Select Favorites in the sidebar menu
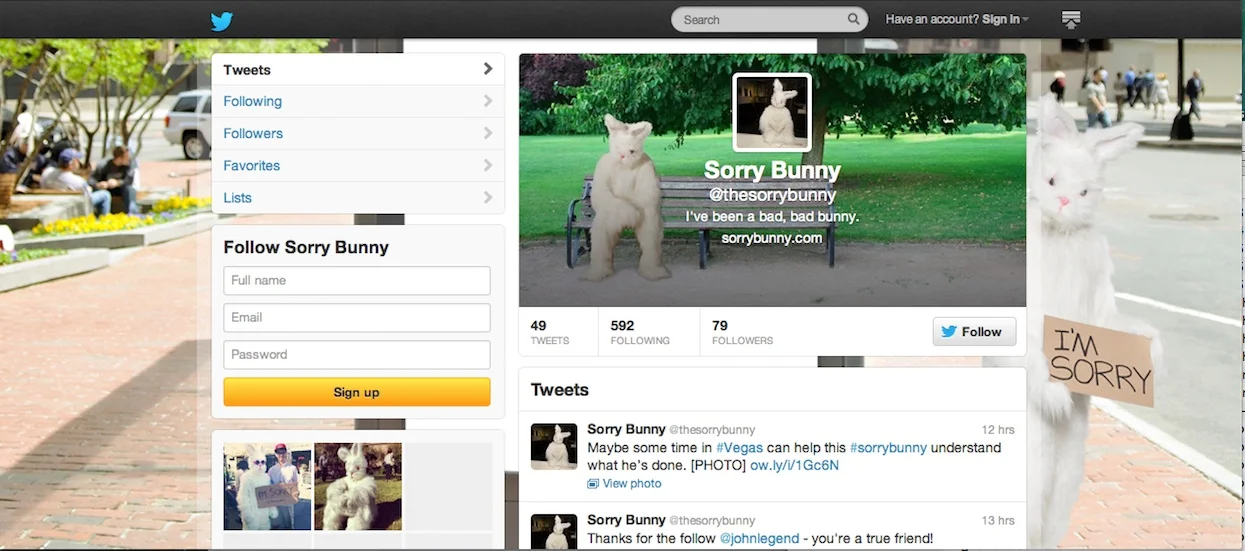1245x551 pixels. pyautogui.click(x=358, y=165)
